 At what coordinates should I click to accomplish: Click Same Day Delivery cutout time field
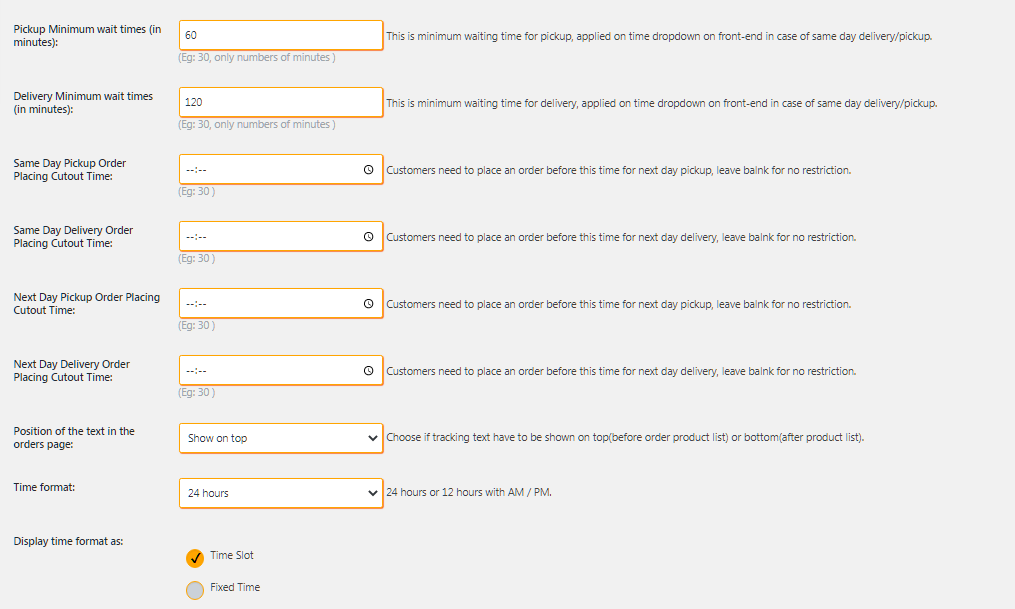click(281, 237)
